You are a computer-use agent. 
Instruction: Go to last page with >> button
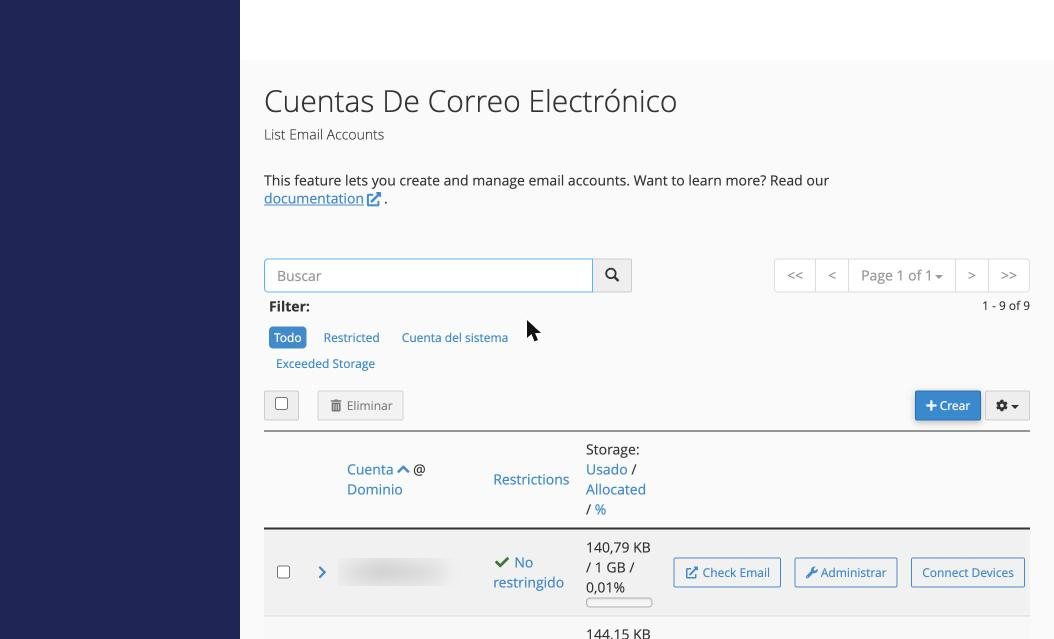tap(1009, 275)
